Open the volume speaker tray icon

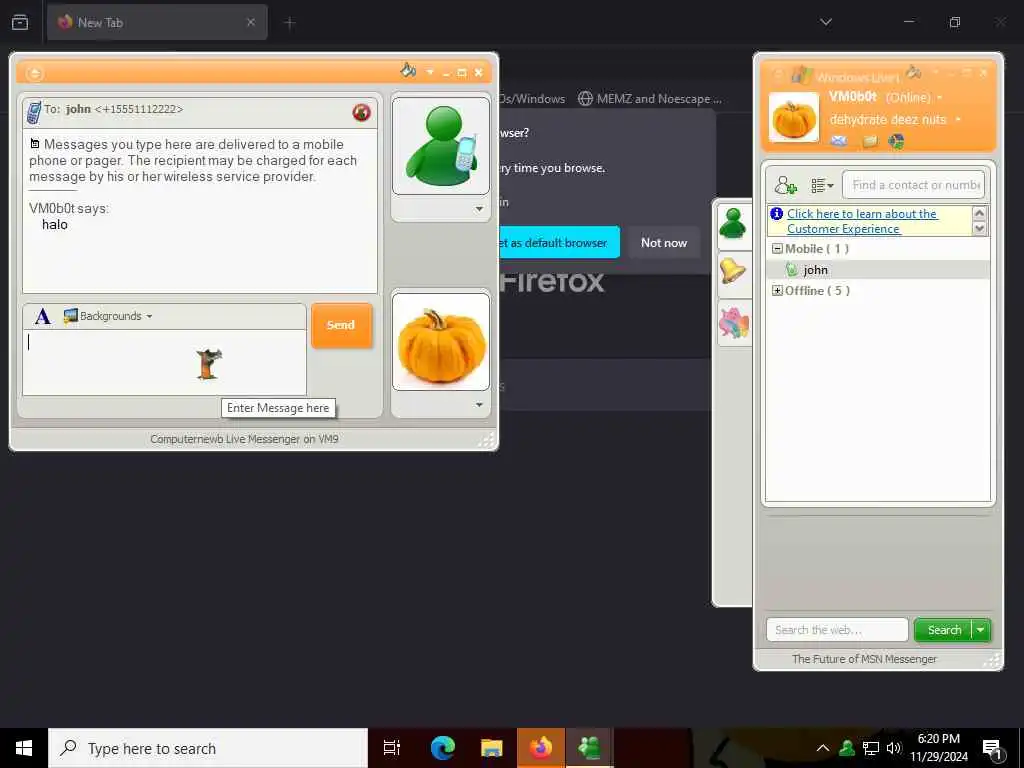(894, 748)
